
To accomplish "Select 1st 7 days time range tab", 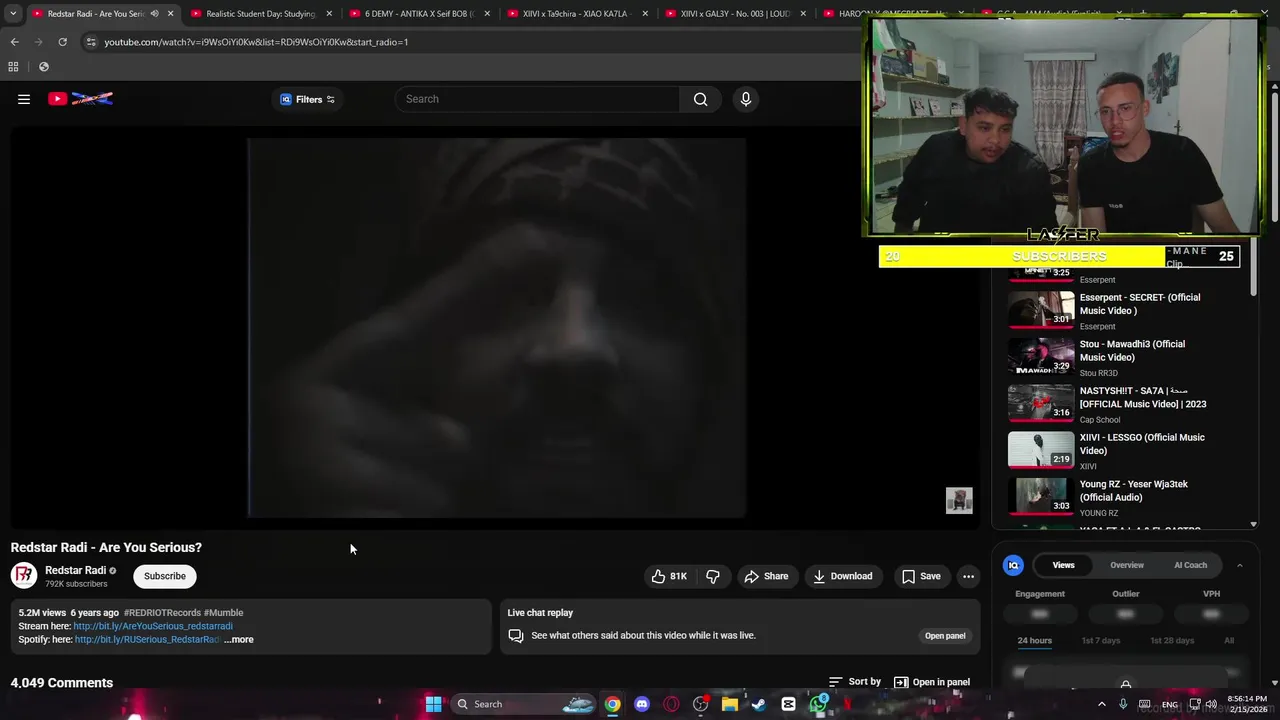I will [1100, 641].
